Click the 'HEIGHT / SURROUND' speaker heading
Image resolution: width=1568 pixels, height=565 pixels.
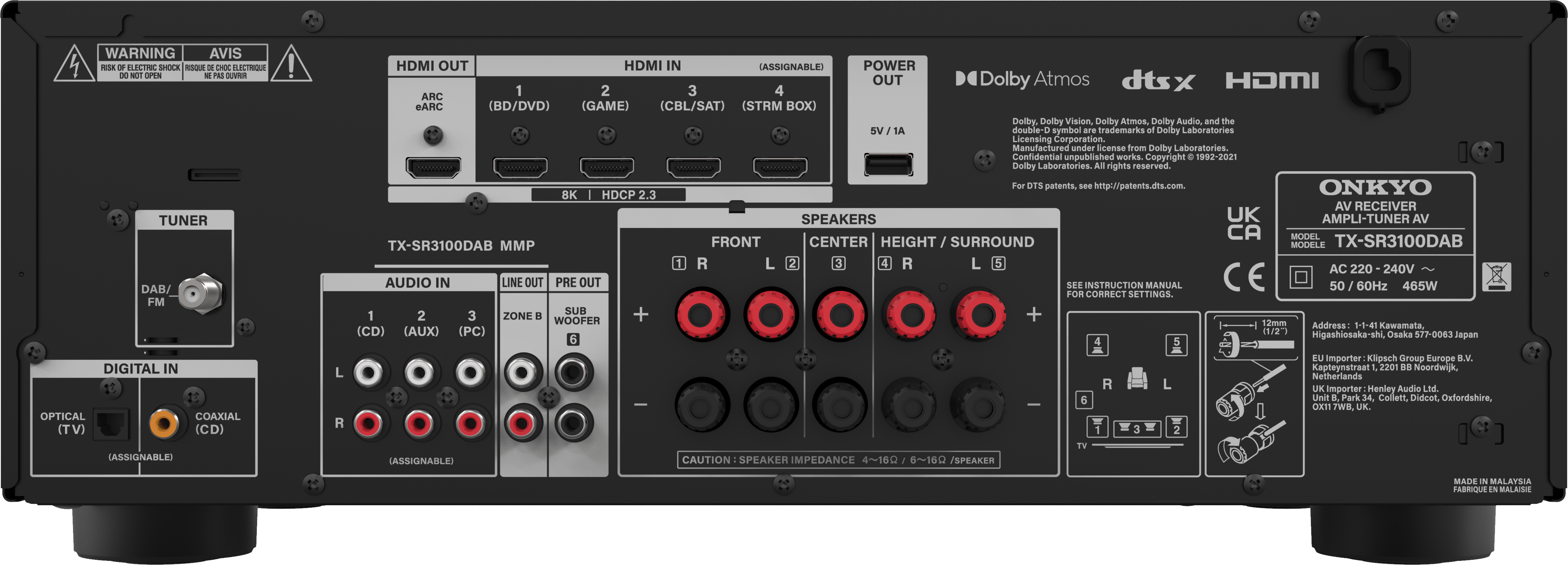tap(957, 242)
